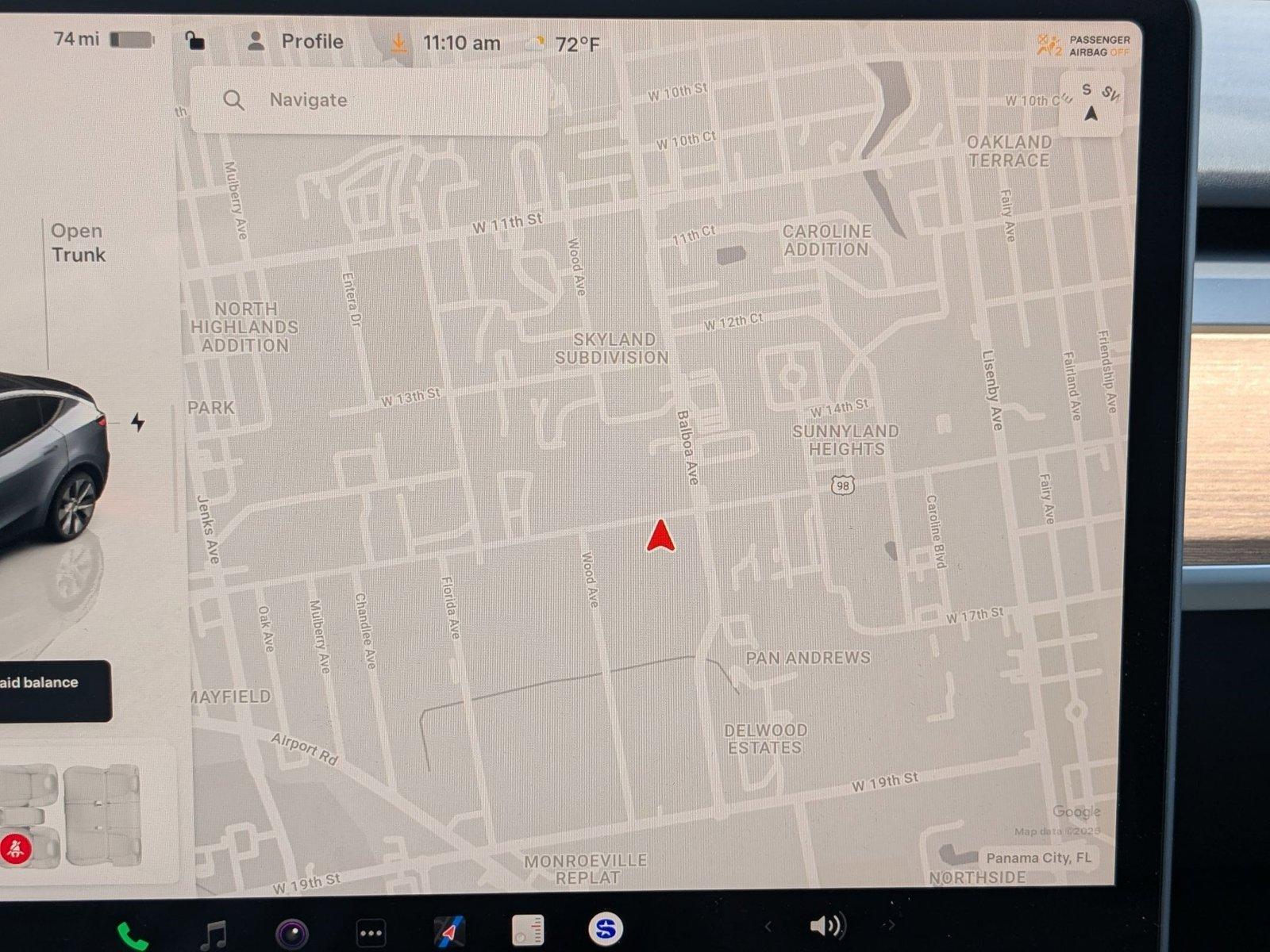
Task: Open the all apps three-dot launcher
Action: pyautogui.click(x=371, y=933)
